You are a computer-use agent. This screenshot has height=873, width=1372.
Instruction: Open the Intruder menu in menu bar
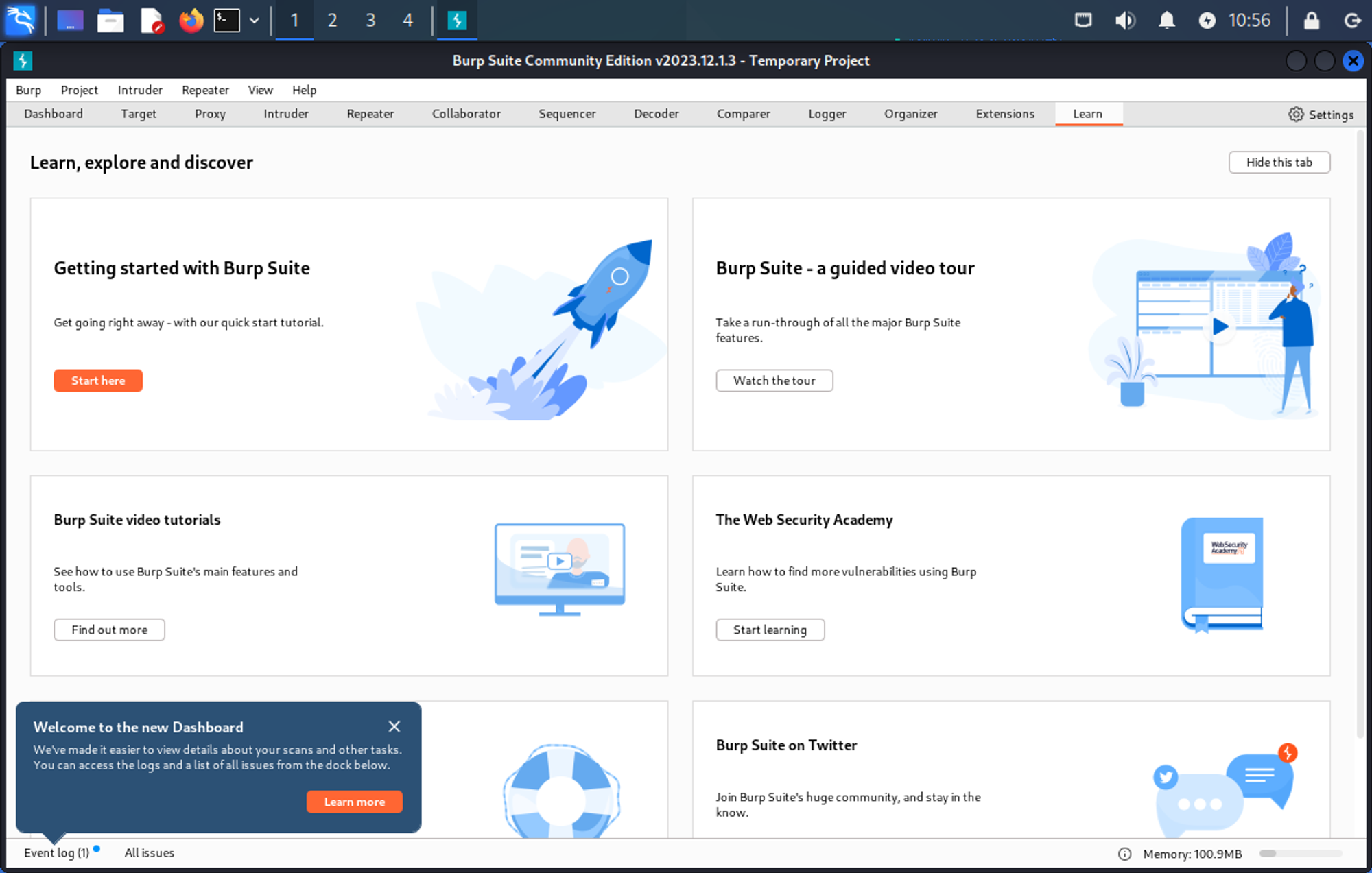[x=140, y=91]
